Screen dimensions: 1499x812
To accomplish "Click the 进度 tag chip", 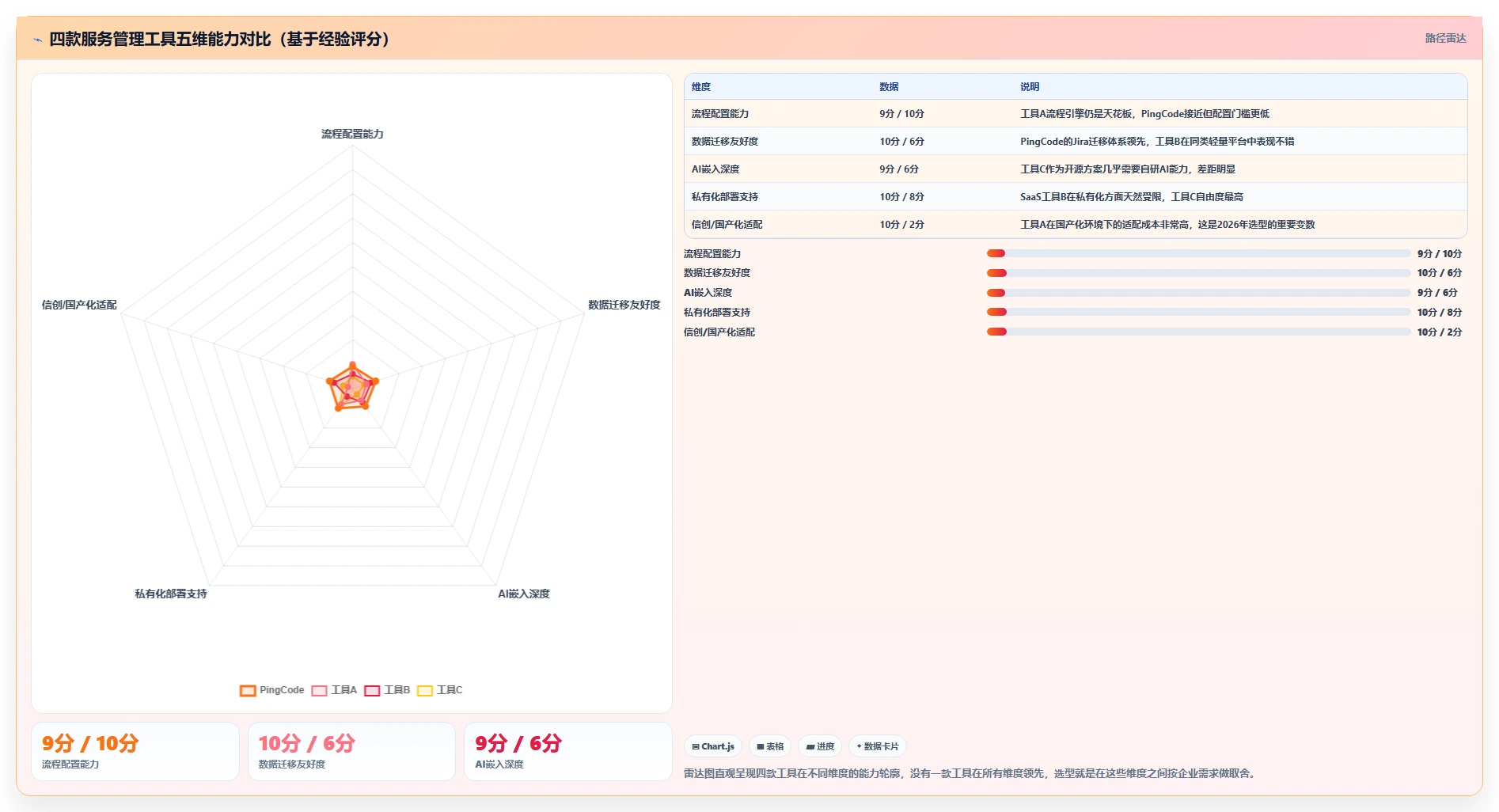I will 820,746.
